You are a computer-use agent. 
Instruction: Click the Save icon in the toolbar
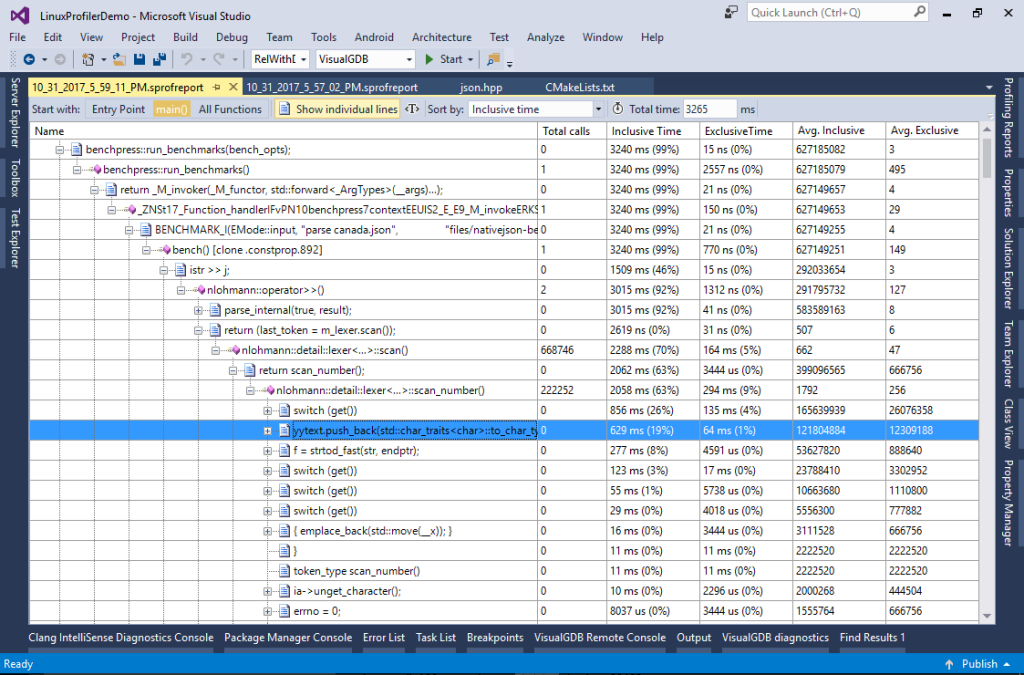138,59
